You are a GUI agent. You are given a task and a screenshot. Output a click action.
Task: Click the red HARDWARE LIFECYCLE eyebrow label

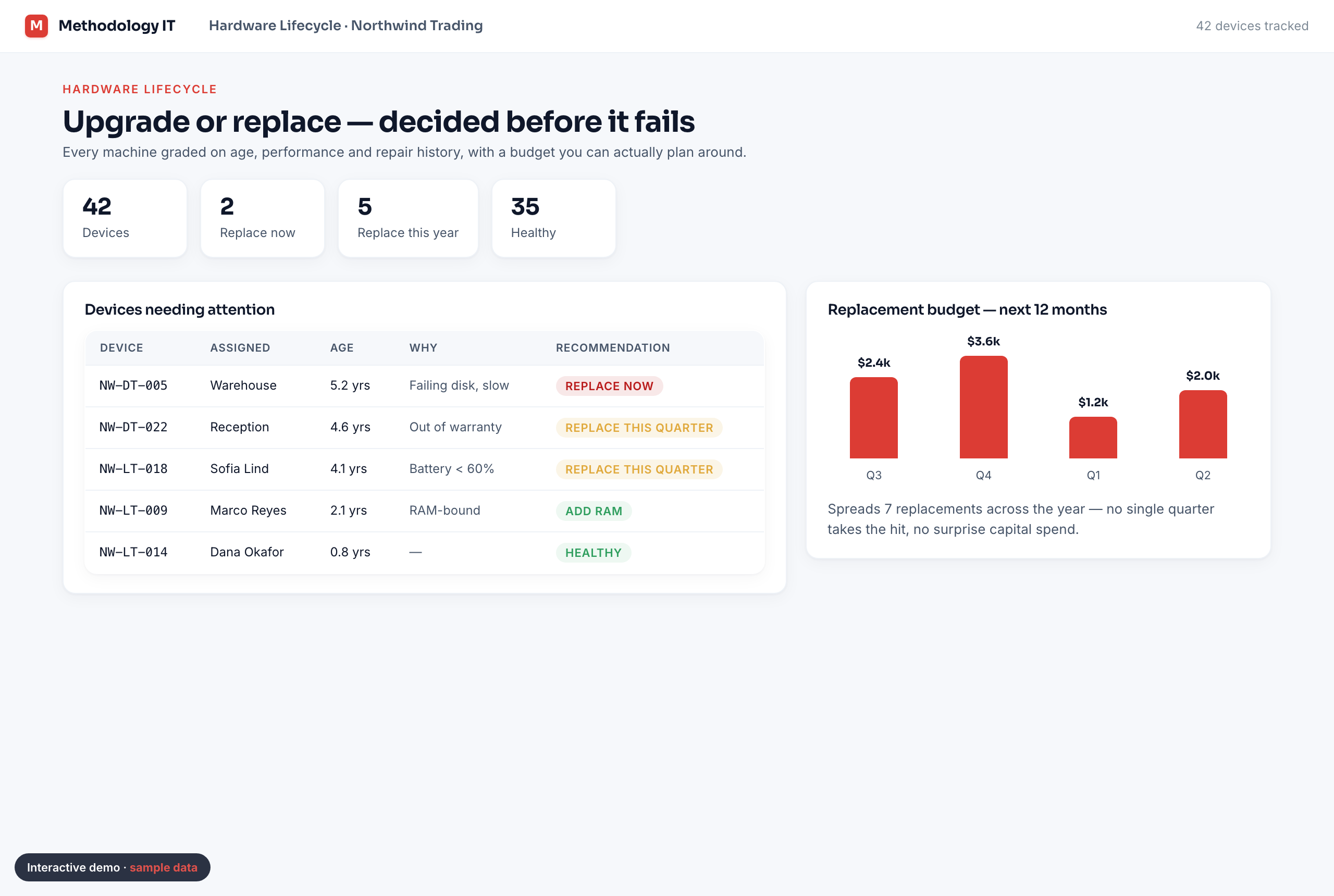click(x=140, y=89)
